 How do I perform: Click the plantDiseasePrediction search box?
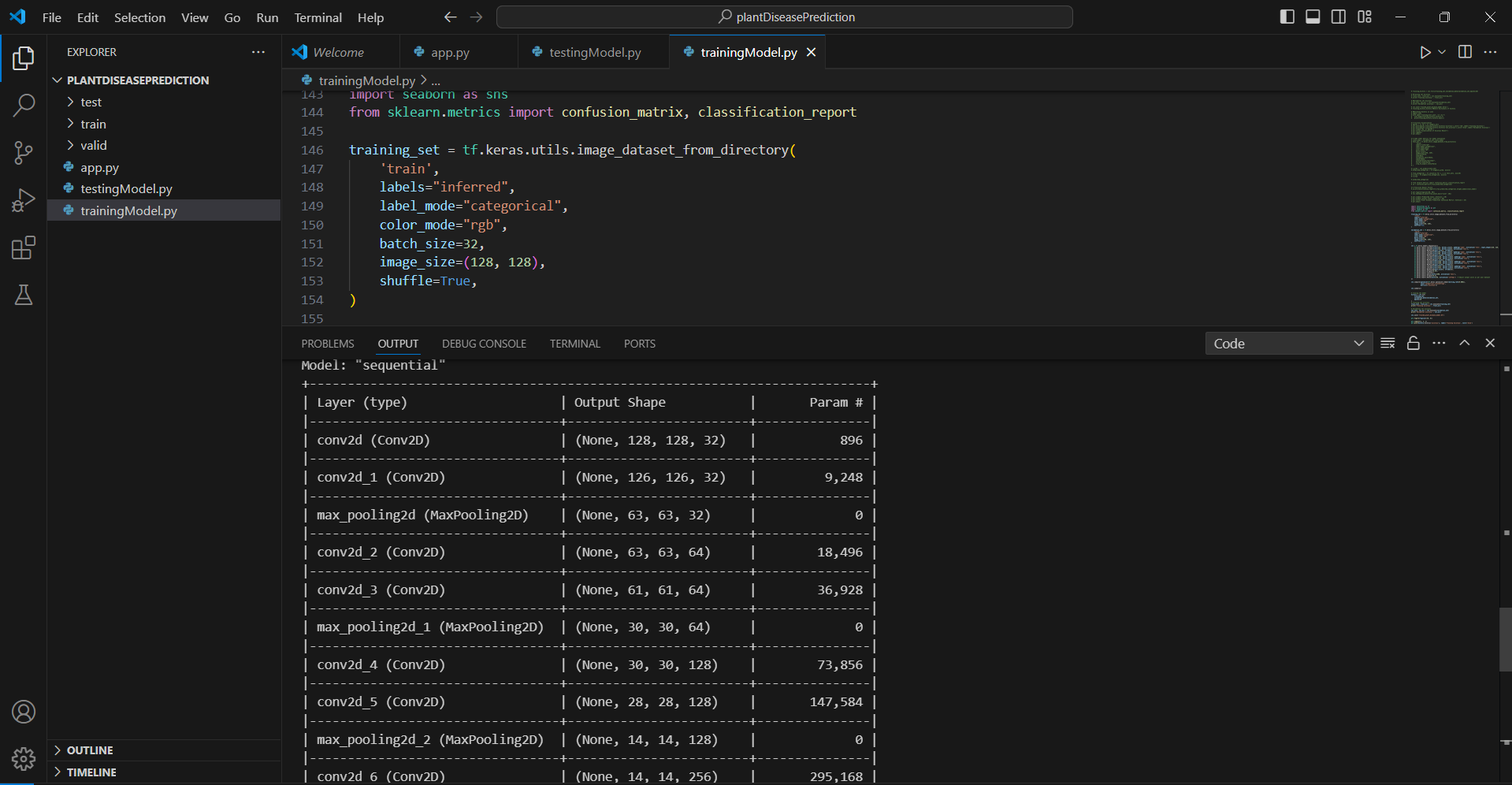pos(785,17)
